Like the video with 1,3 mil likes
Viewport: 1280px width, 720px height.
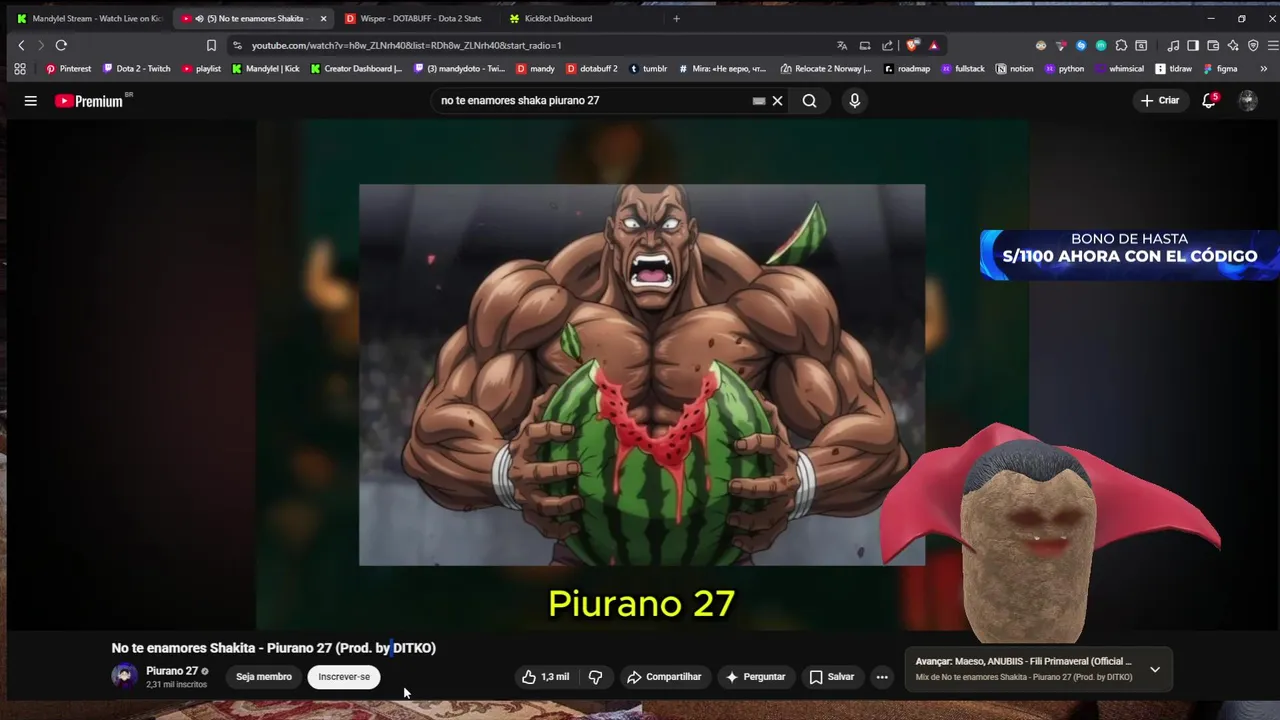pyautogui.click(x=545, y=677)
